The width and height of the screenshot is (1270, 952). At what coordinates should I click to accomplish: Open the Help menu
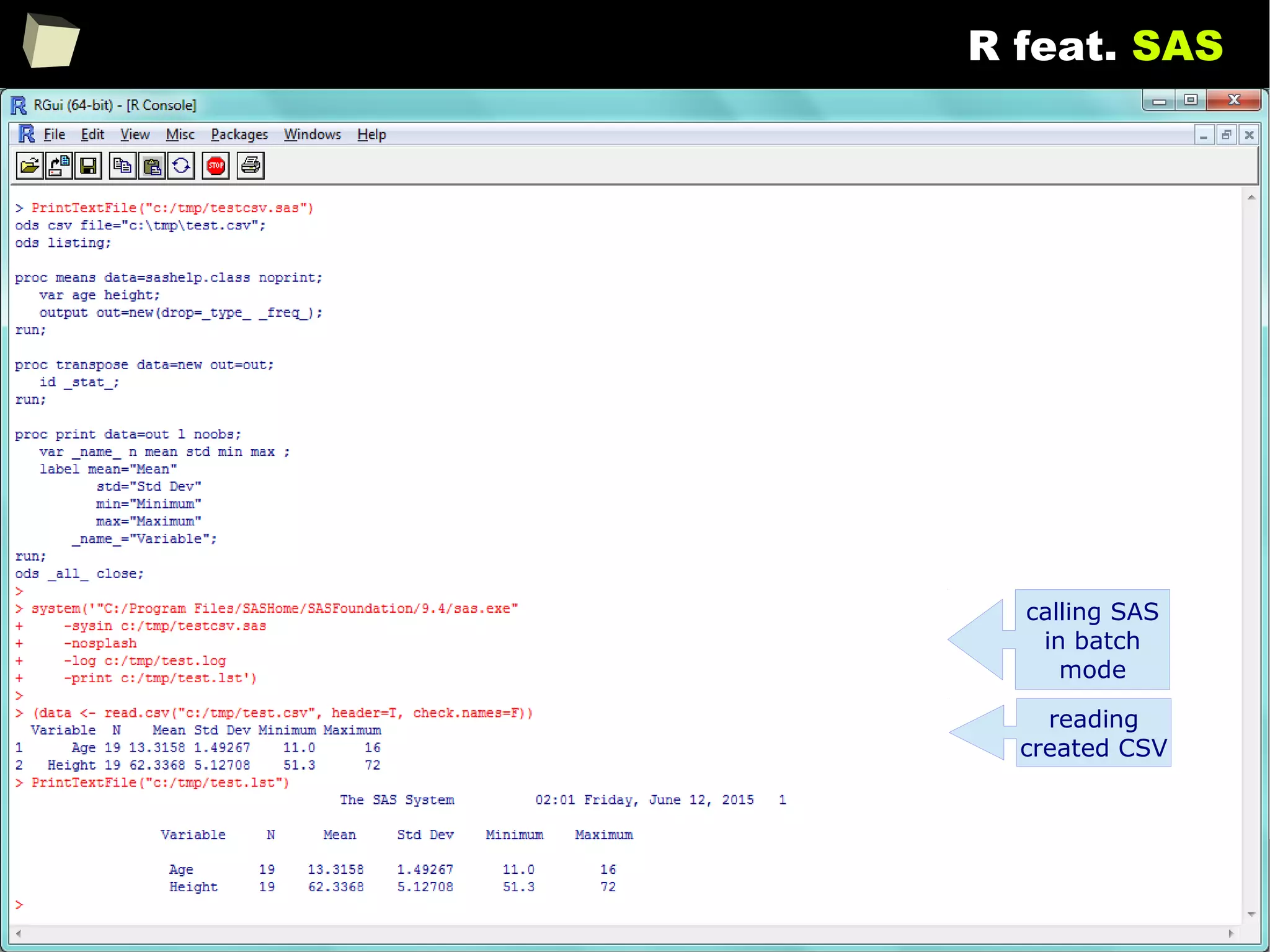371,135
